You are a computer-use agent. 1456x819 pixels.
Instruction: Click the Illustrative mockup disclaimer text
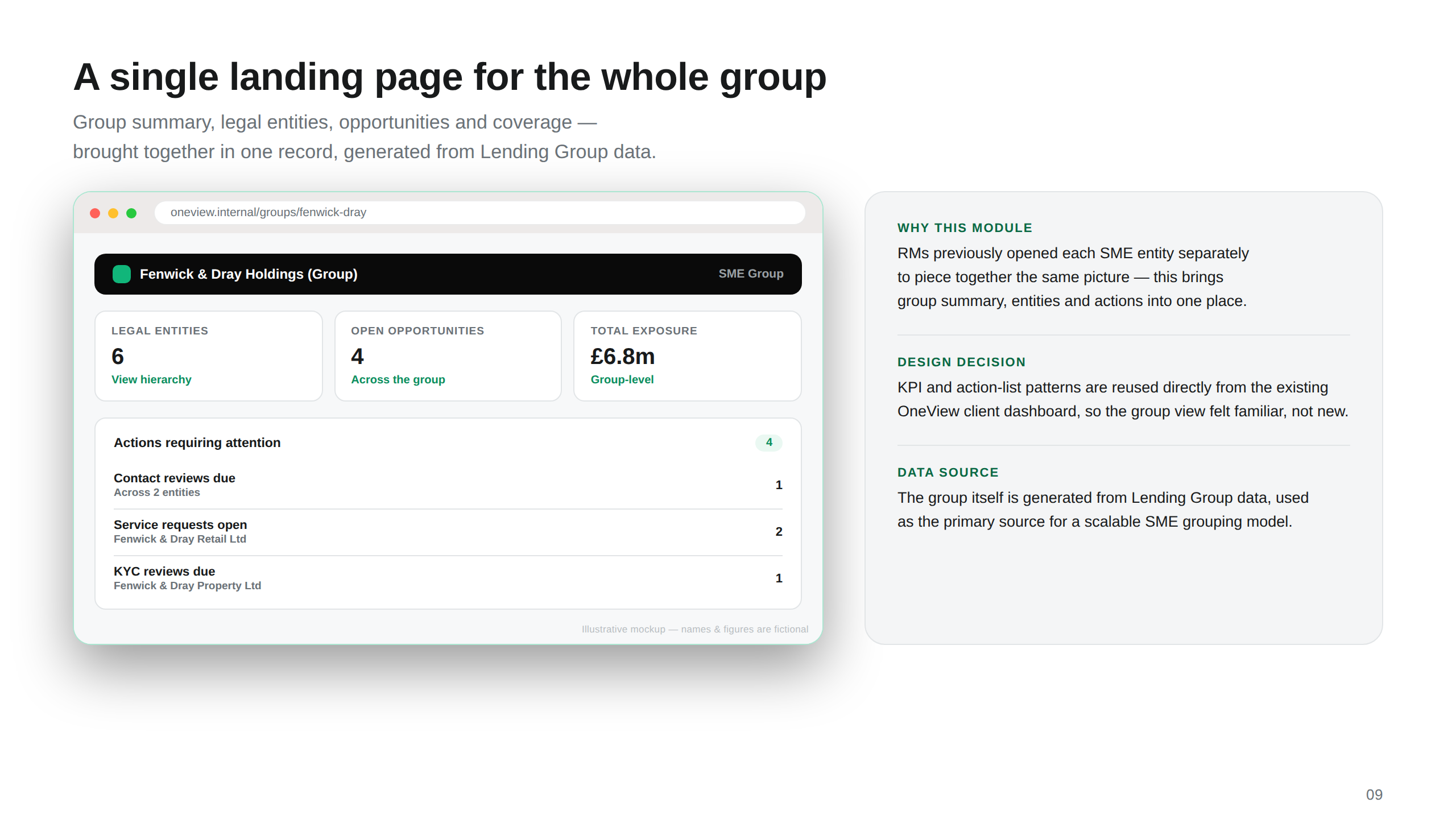coord(694,629)
